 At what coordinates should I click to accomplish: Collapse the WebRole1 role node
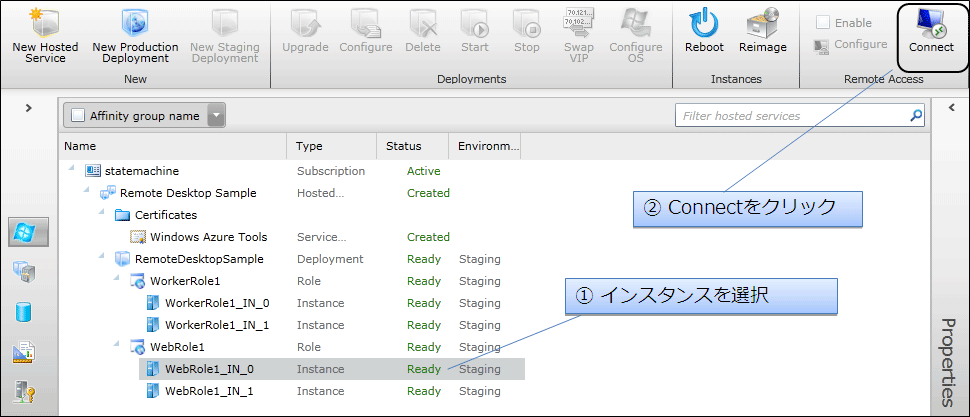(x=116, y=345)
